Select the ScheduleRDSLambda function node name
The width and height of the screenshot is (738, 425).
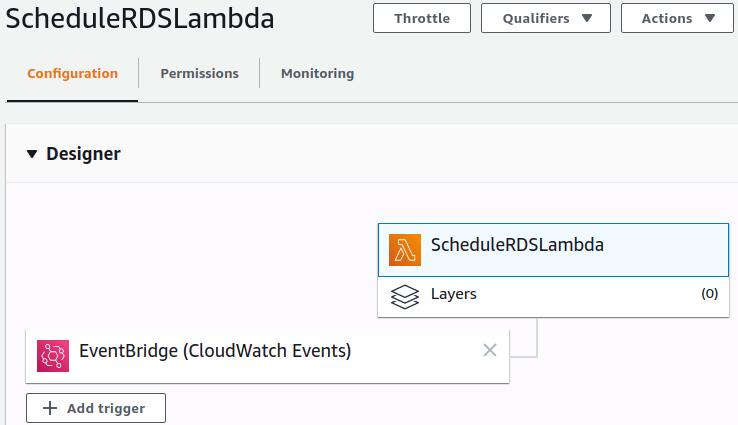[x=517, y=244]
